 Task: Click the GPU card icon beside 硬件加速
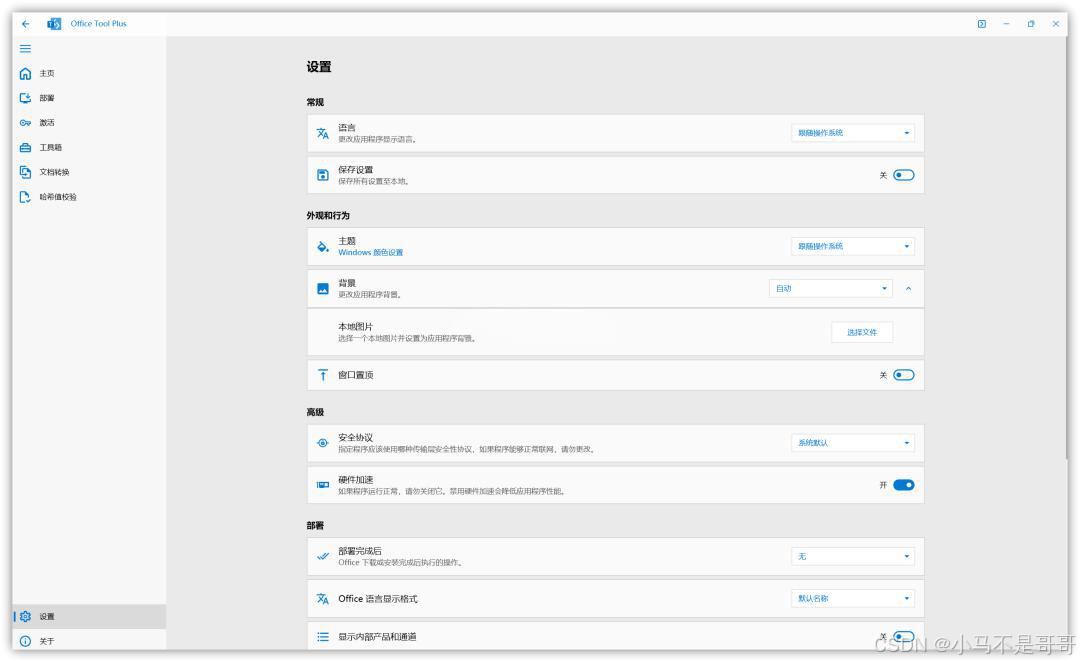tap(322, 485)
